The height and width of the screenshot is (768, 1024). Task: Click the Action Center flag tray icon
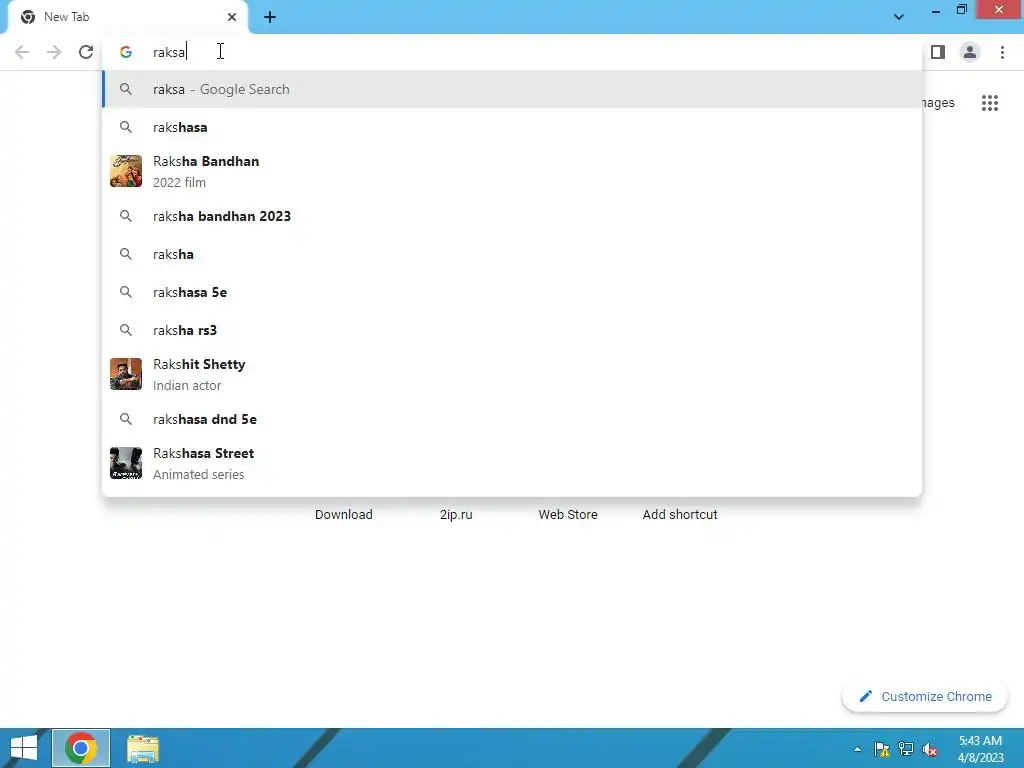click(882, 749)
